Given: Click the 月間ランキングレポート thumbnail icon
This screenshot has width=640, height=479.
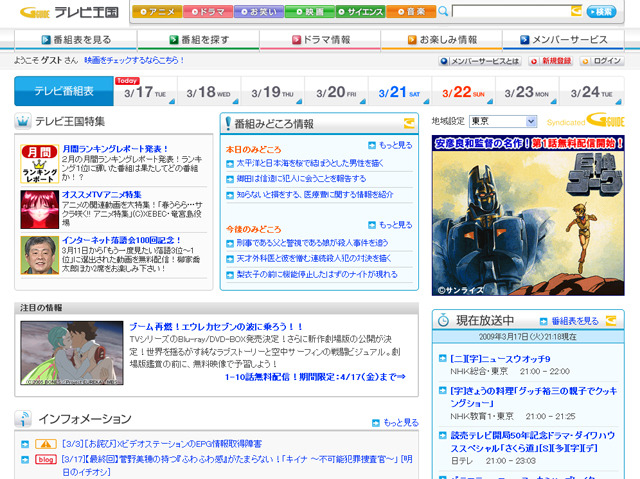Looking at the screenshot, I should (40, 164).
